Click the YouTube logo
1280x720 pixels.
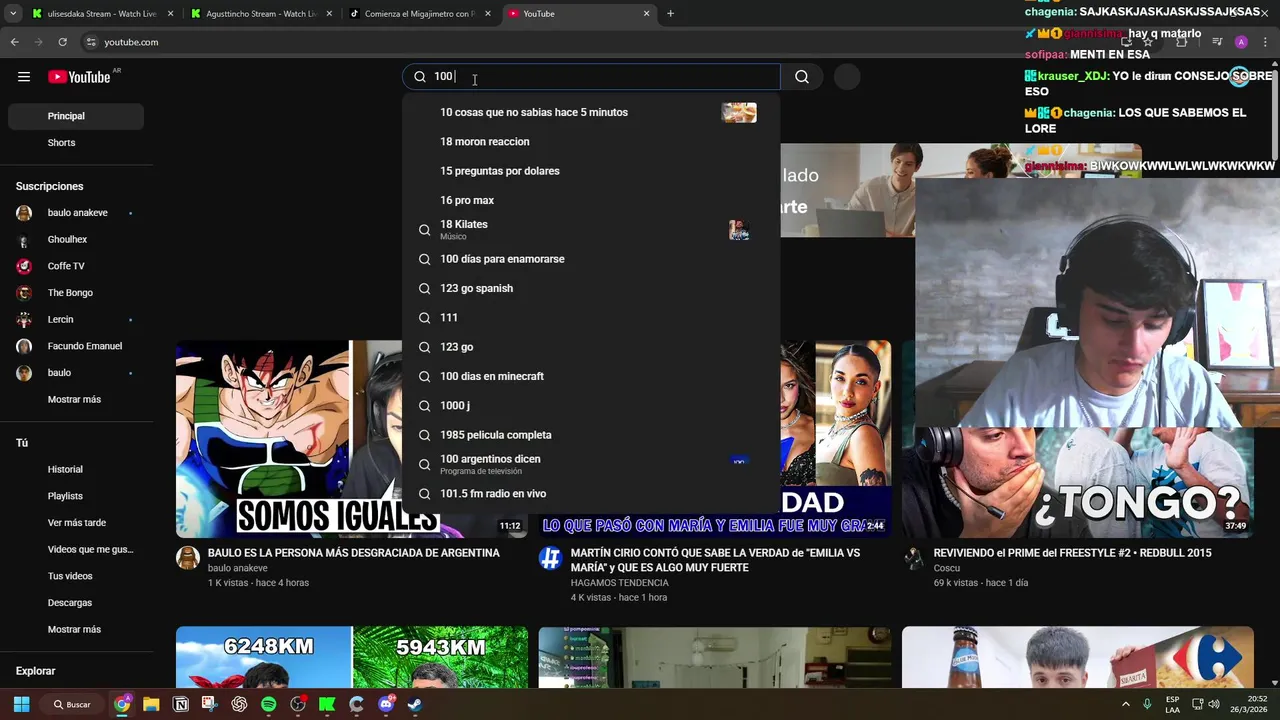coord(79,77)
